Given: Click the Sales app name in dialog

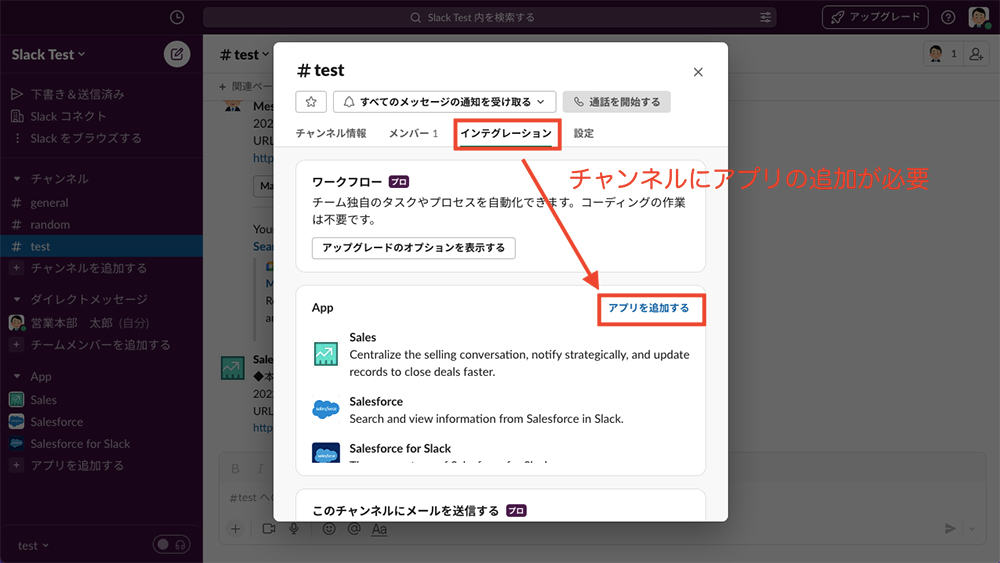Looking at the screenshot, I should [x=363, y=337].
